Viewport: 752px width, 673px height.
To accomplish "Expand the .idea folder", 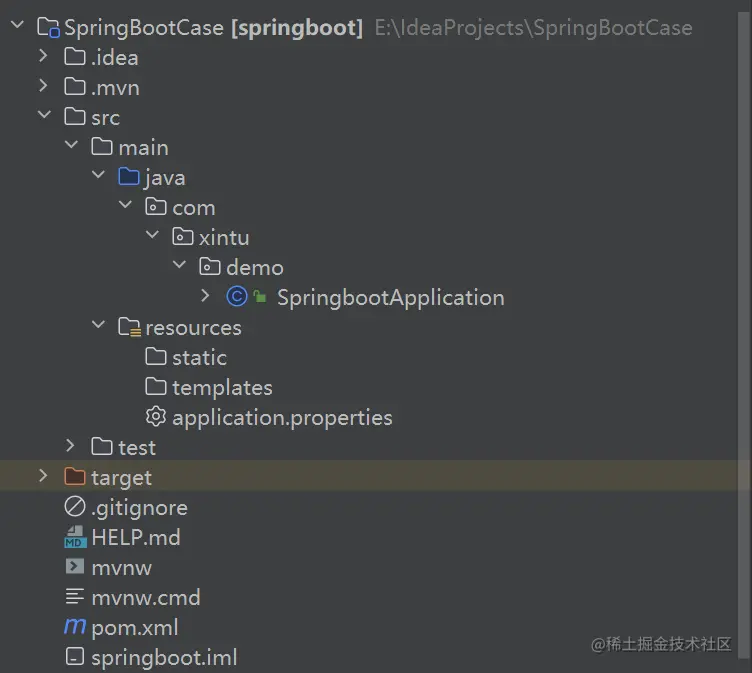I will 43,57.
